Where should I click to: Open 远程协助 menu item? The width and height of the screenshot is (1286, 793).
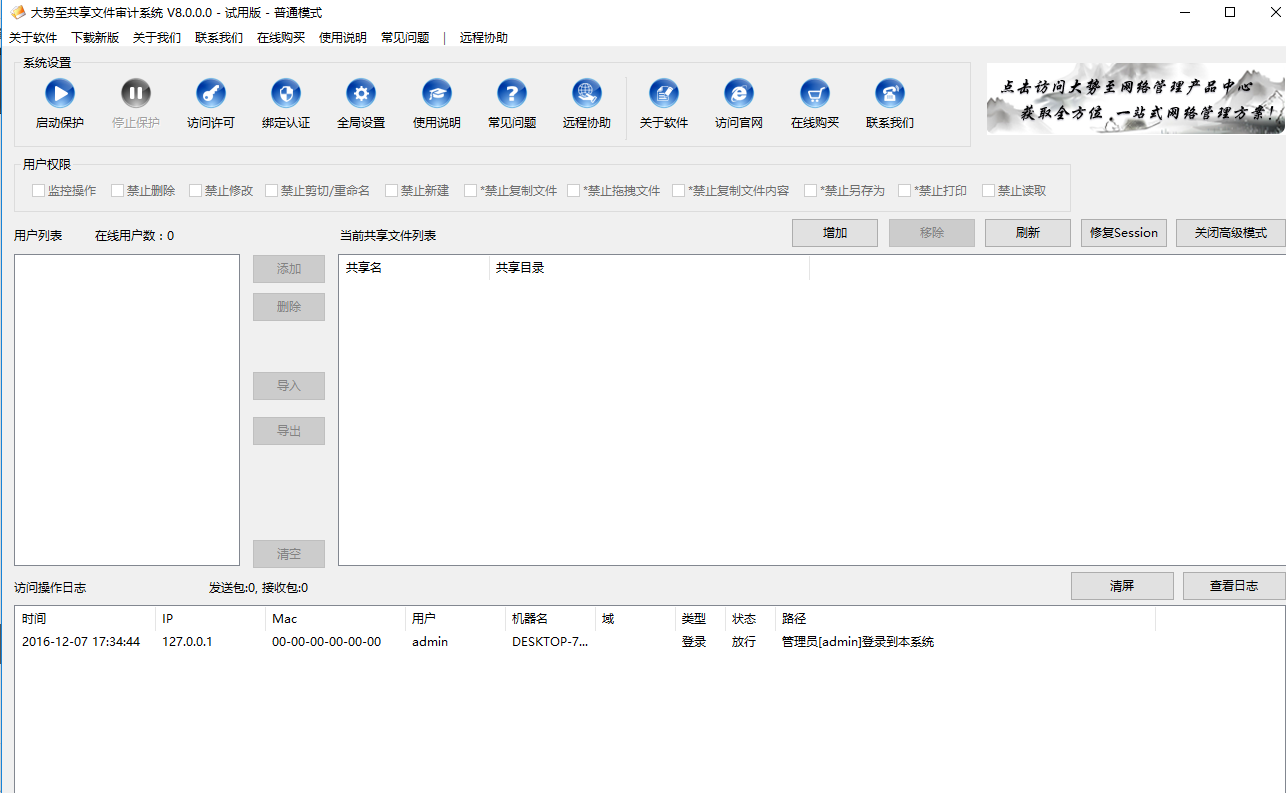pos(484,38)
